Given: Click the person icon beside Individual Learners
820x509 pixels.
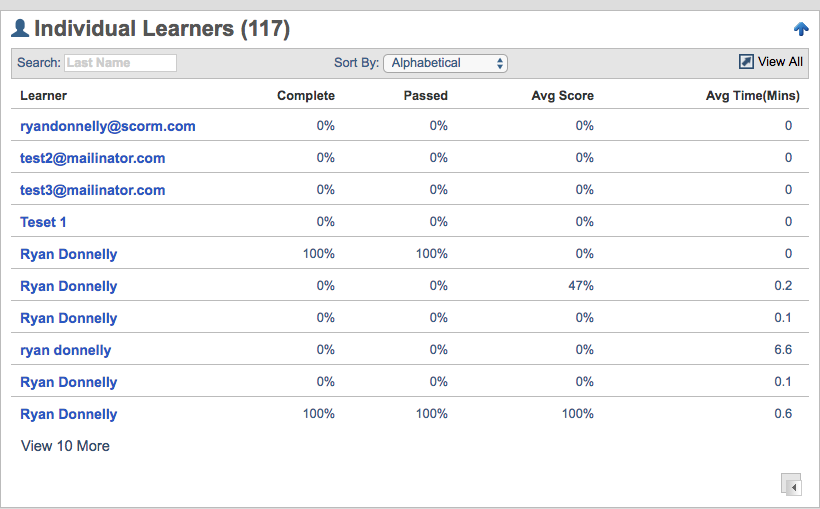Looking at the screenshot, I should 19,29.
